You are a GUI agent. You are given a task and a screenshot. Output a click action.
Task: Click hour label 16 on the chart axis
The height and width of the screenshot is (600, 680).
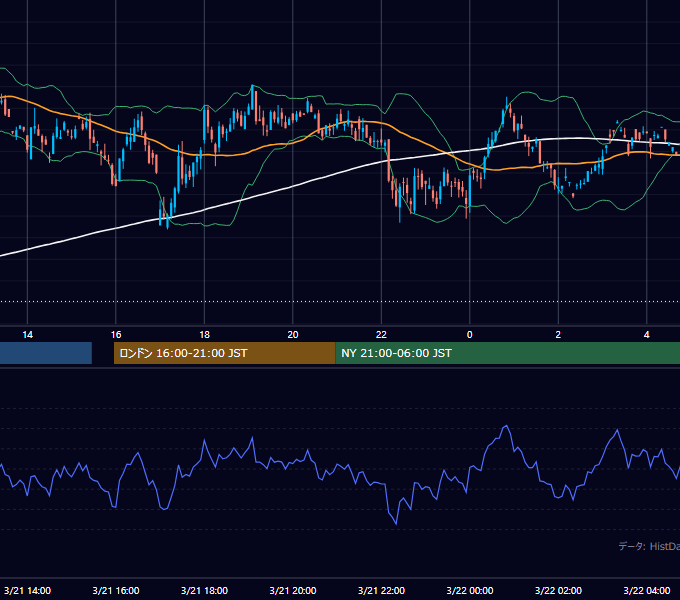coord(116,335)
